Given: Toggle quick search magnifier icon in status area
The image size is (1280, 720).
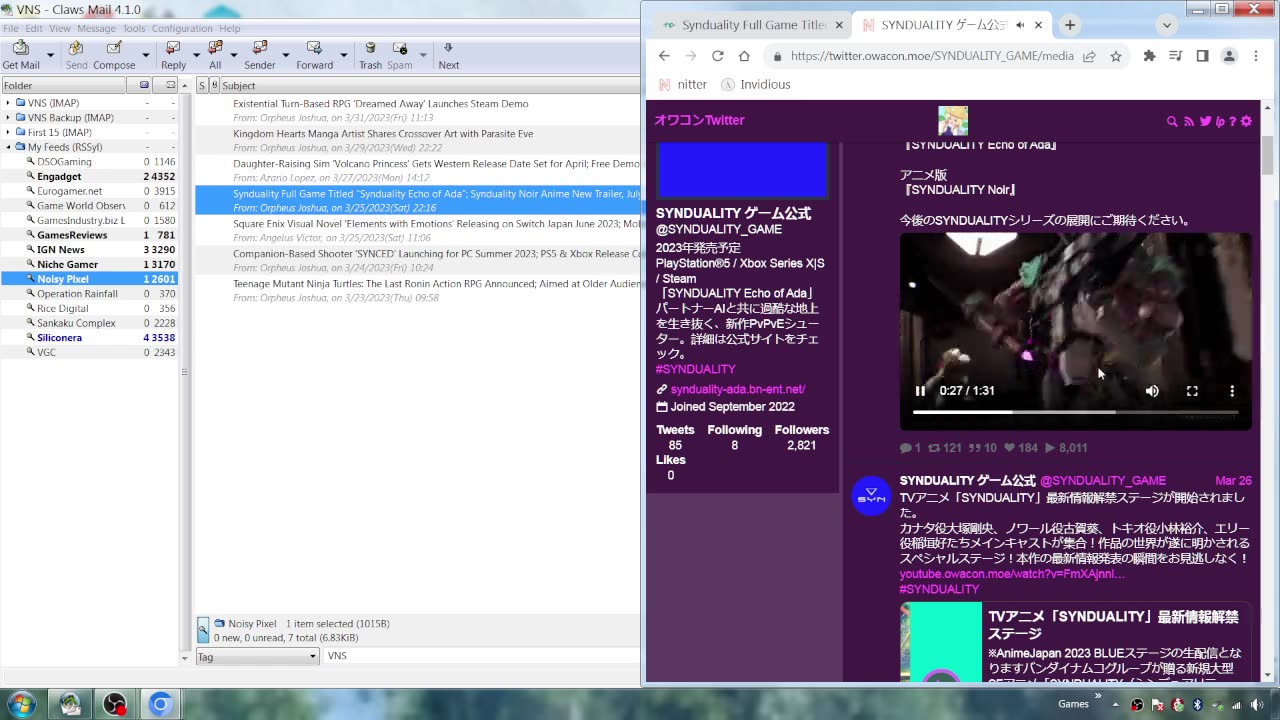Looking at the screenshot, I should click(x=203, y=629).
